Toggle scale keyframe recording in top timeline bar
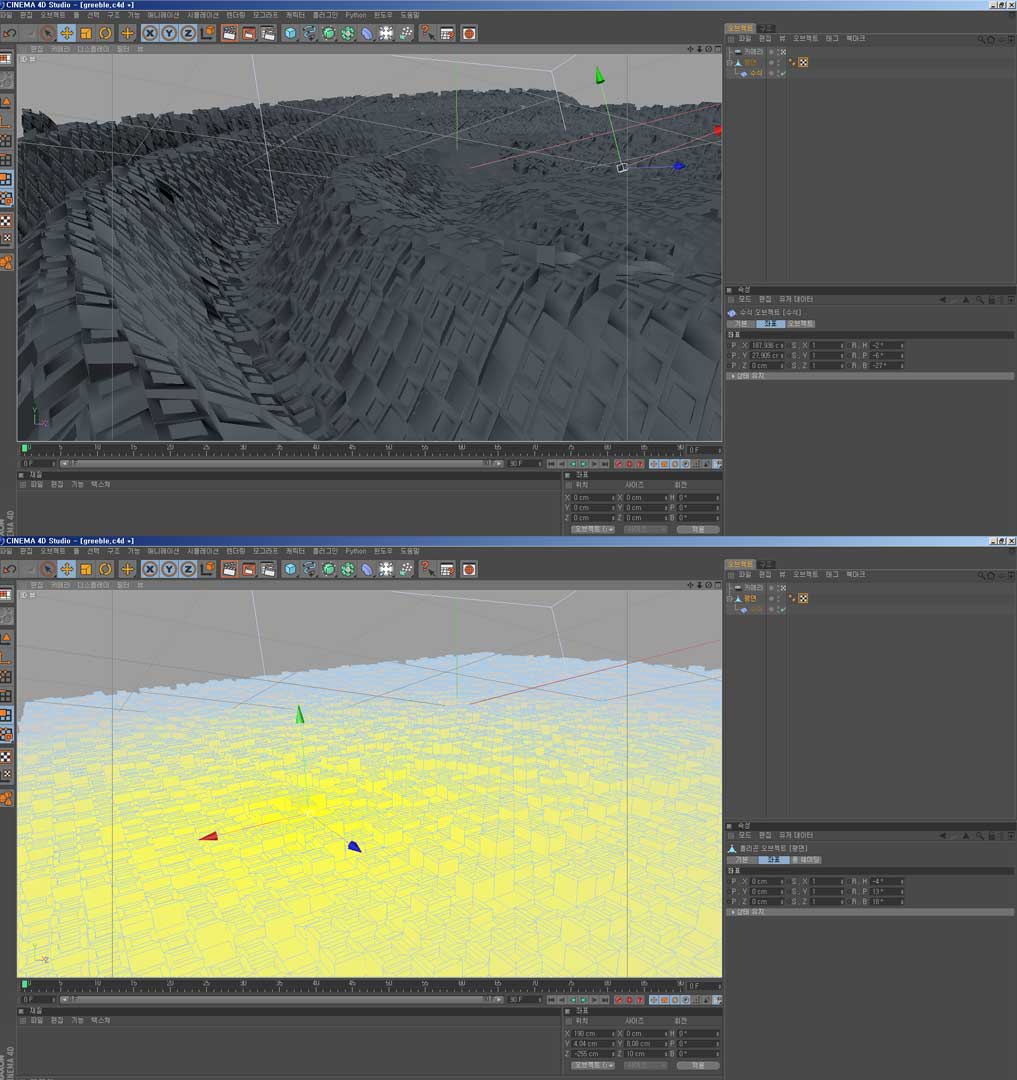Image resolution: width=1017 pixels, height=1080 pixels. 664,464
